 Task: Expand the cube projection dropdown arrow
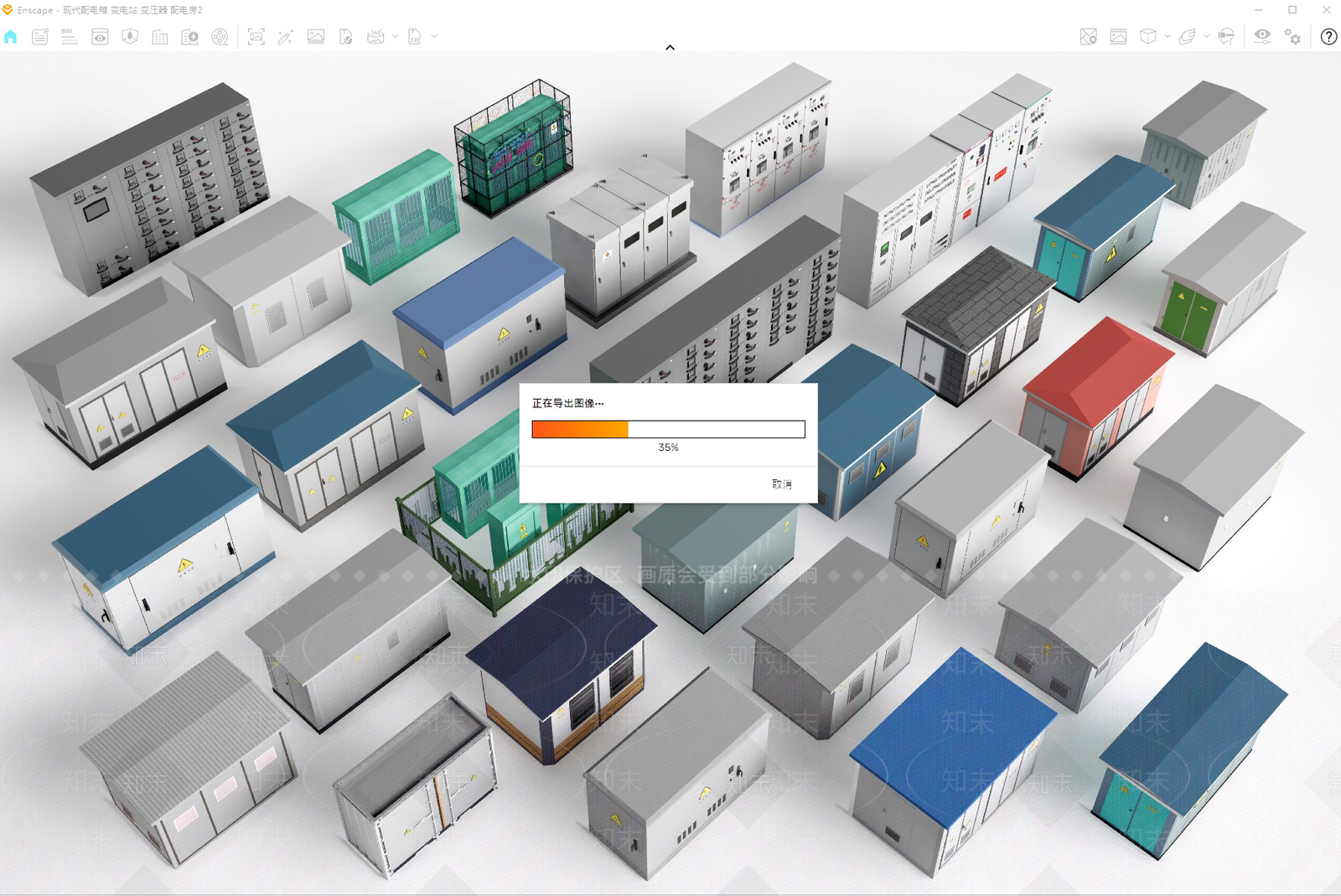point(1168,36)
